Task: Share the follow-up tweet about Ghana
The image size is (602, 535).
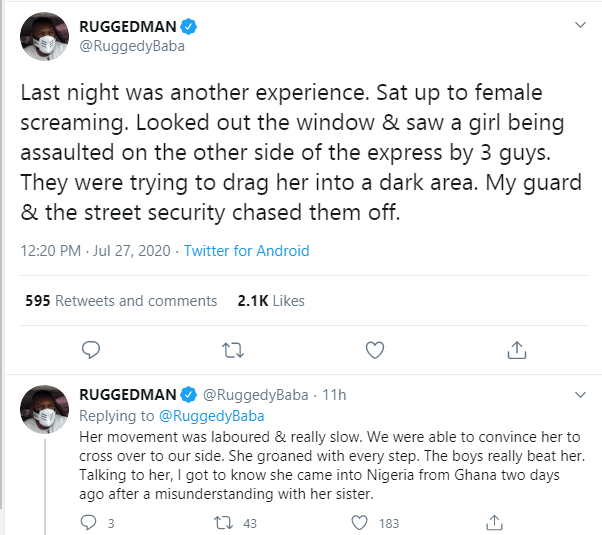Action: tap(496, 521)
